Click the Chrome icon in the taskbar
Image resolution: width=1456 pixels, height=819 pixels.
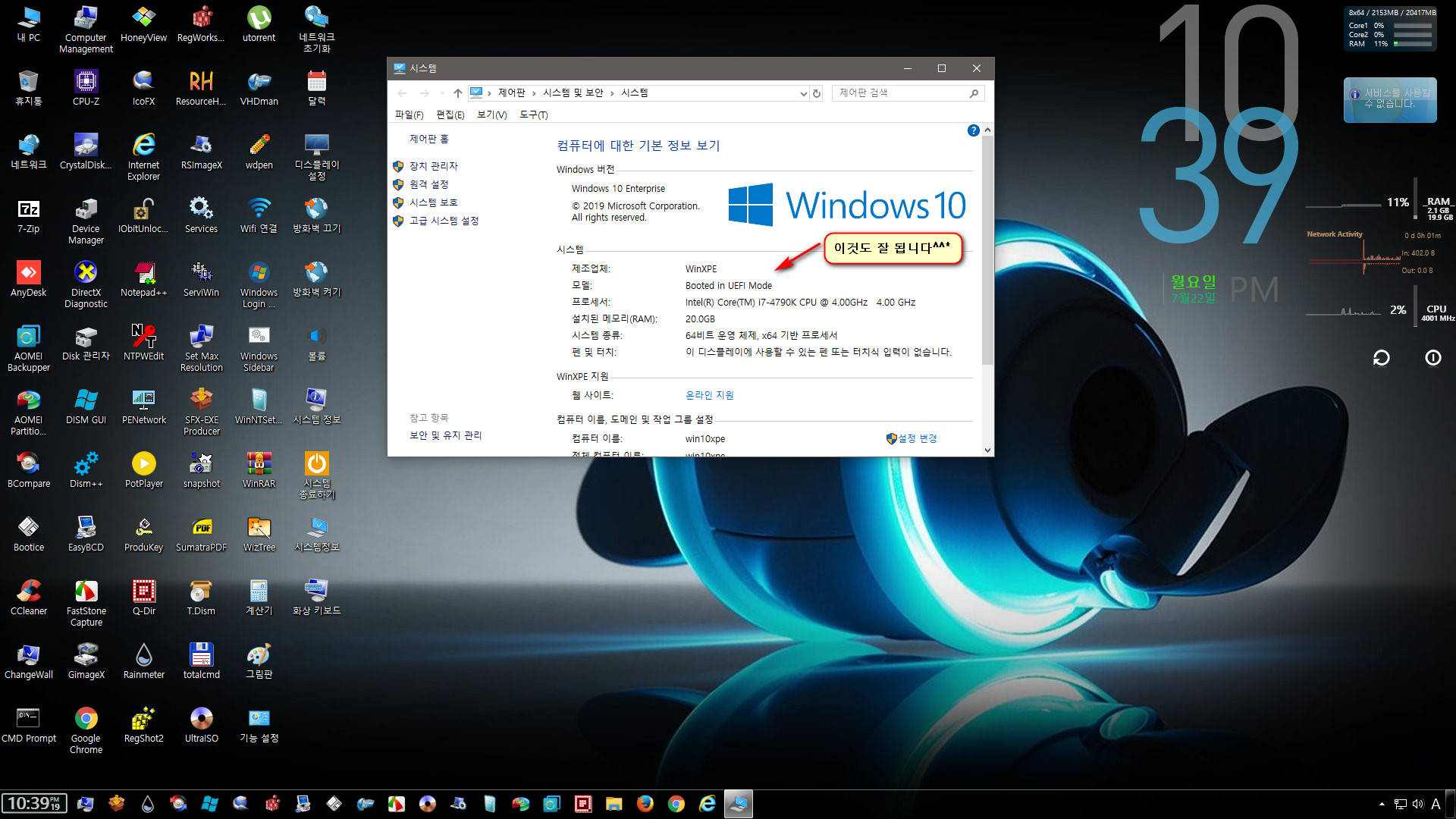pos(676,804)
